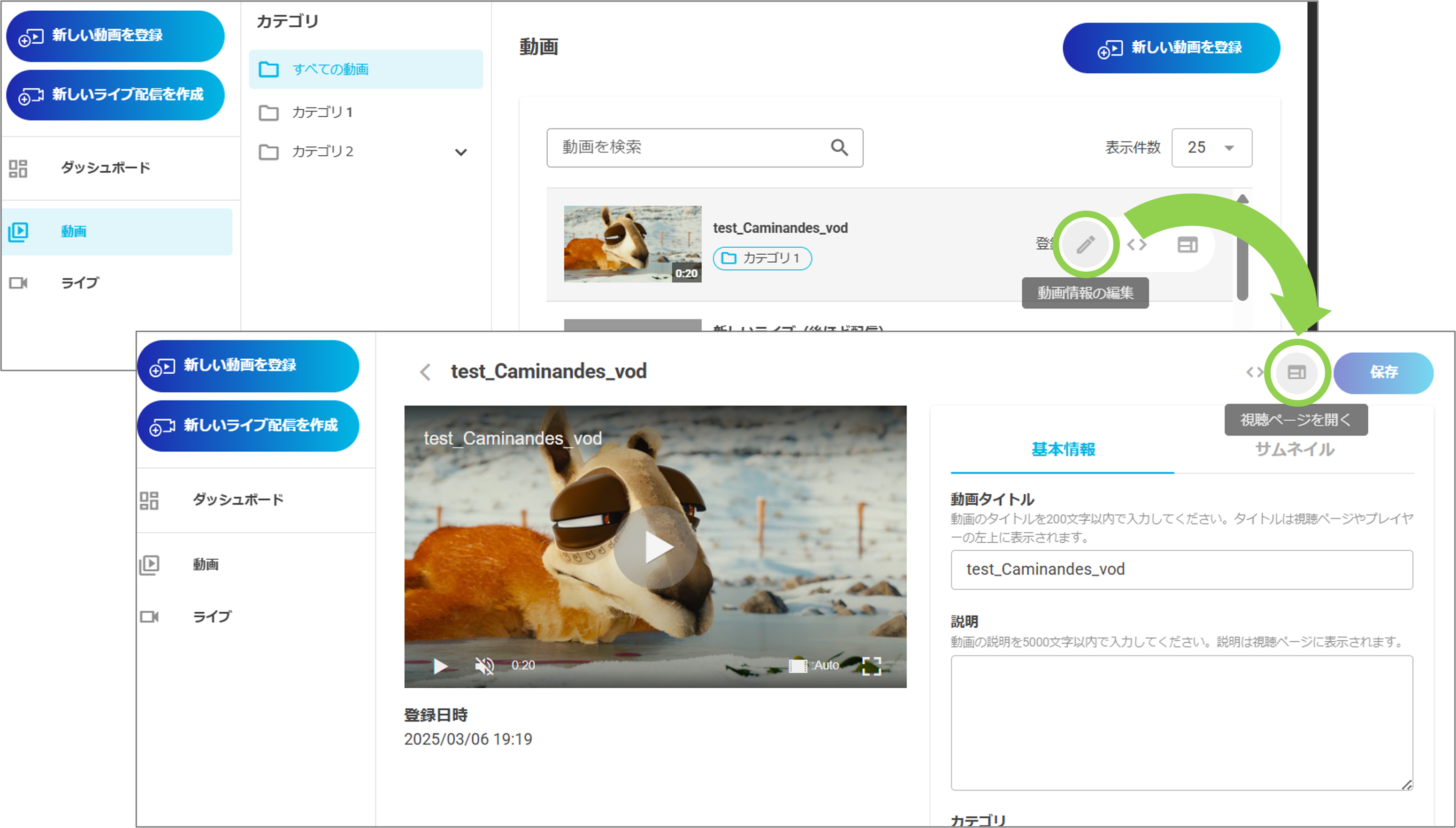
Task: Click Dashboard icon in front window sidebar
Action: coord(149,501)
